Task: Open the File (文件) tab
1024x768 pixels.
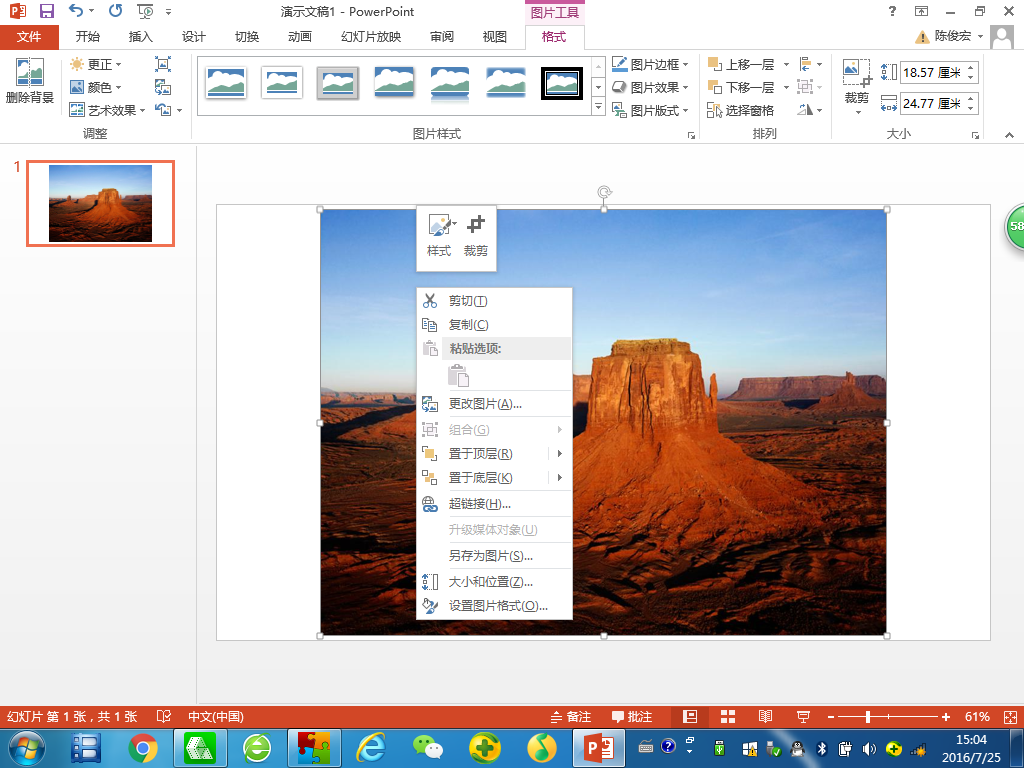Action: 29,37
